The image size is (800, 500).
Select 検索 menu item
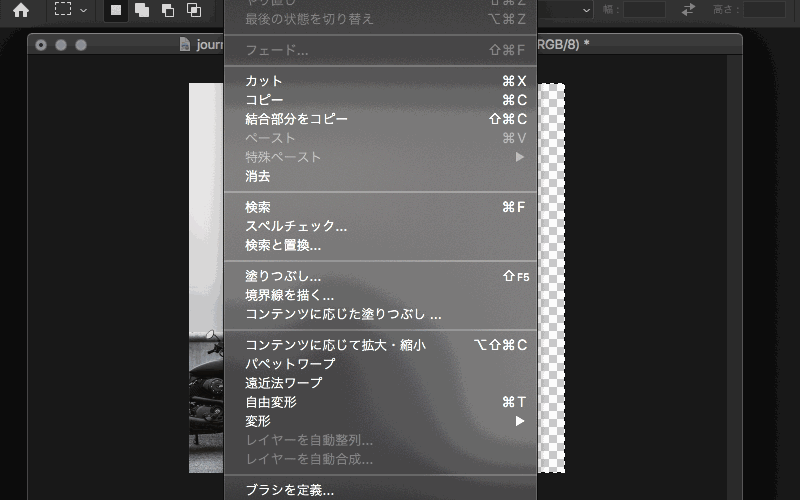click(381, 207)
